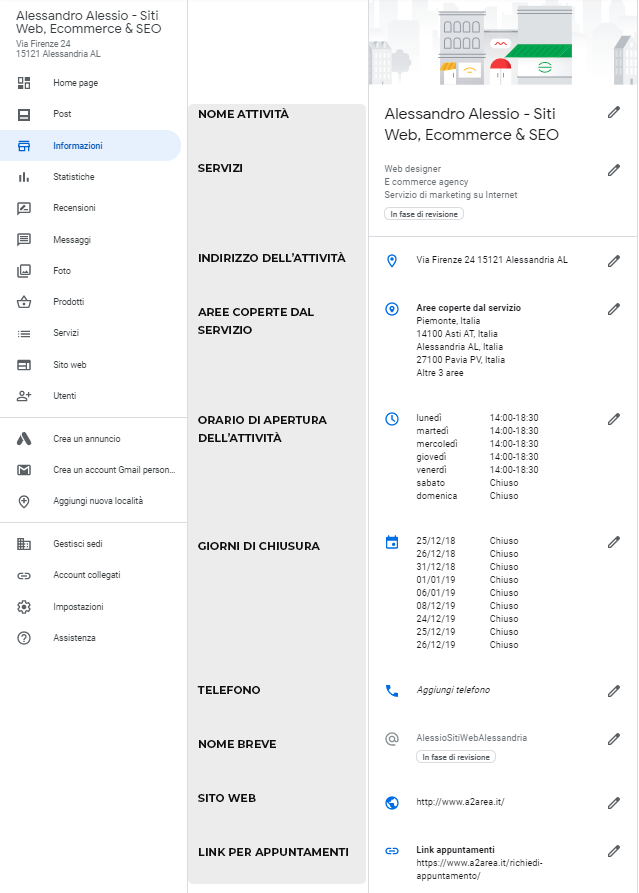Screen dimensions: 639x893
Task: Click the clock icon beside weekly hours
Action: pyautogui.click(x=392, y=419)
